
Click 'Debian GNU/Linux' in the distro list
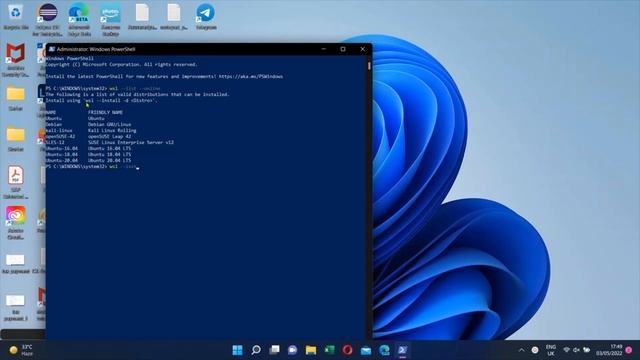tap(109, 124)
